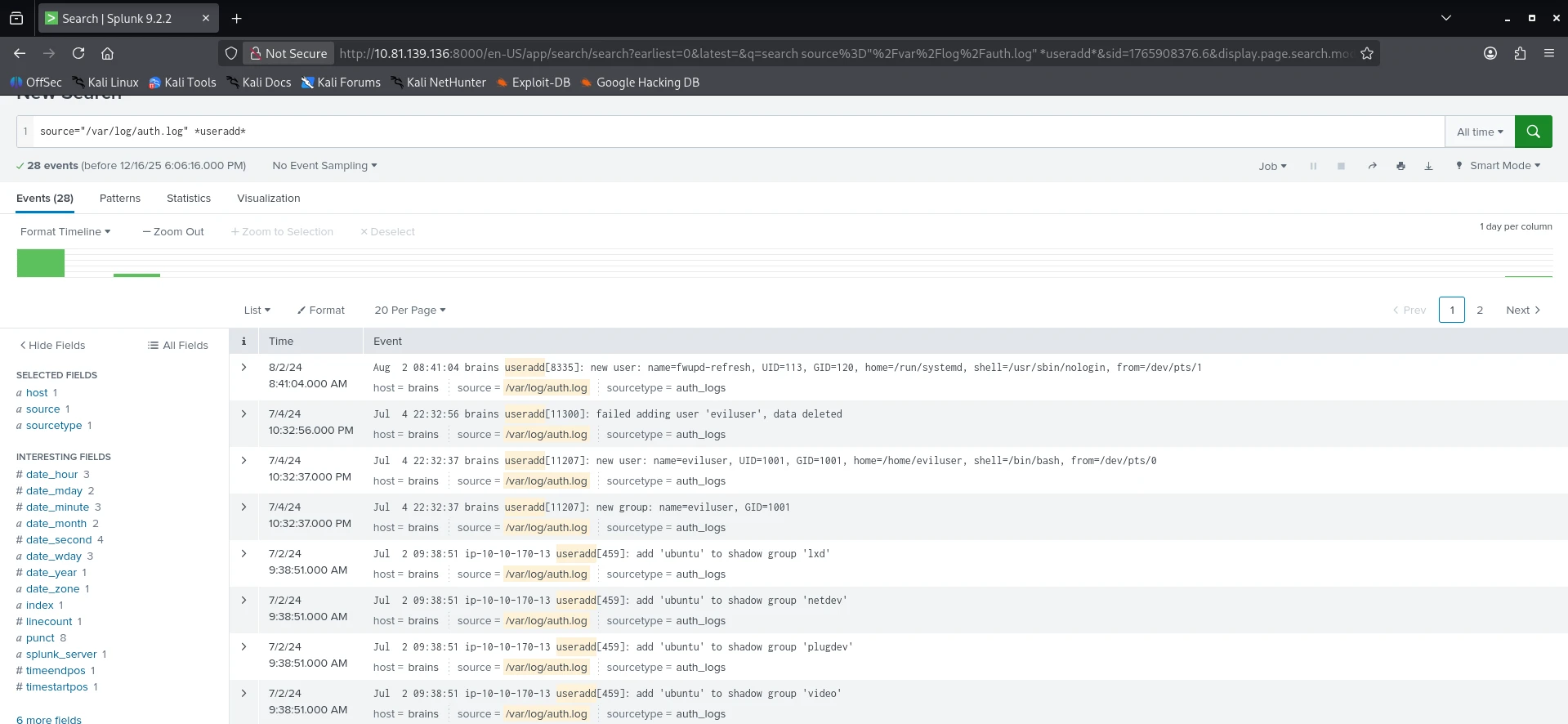The image size is (1568, 724).
Task: Run search with the green magnifier button
Action: coord(1533,132)
